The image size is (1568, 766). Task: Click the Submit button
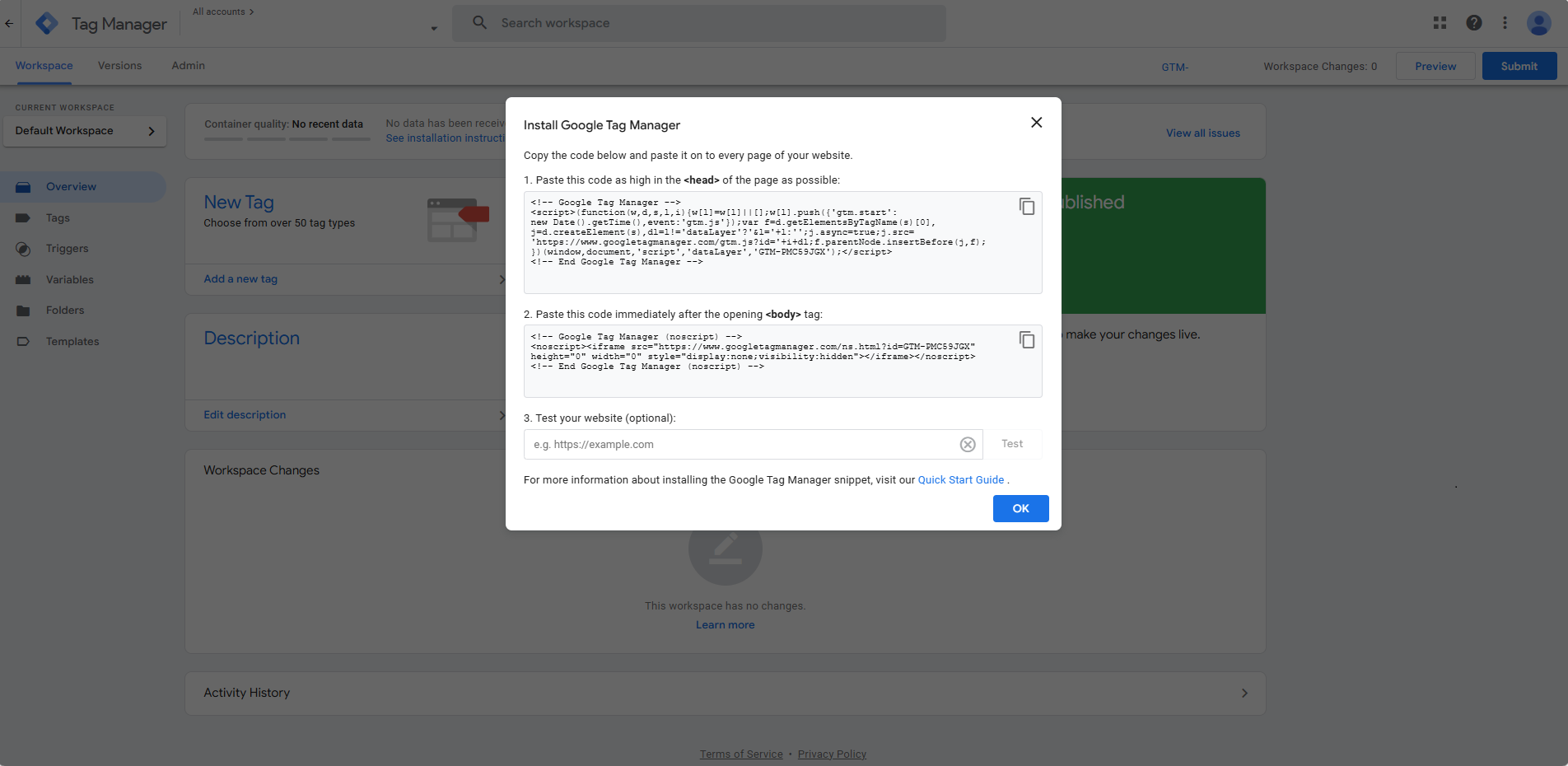pyautogui.click(x=1519, y=66)
